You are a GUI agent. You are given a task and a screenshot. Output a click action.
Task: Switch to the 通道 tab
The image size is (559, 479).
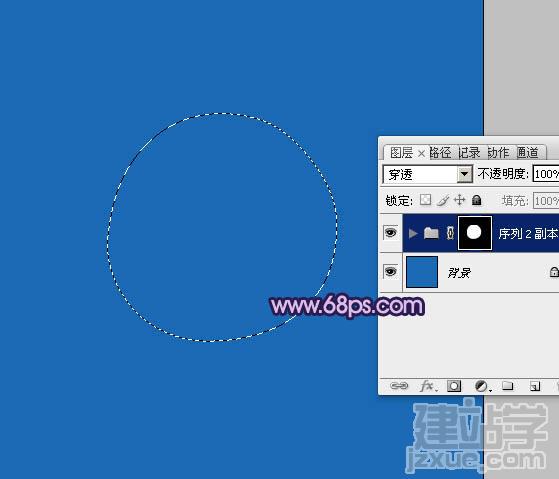(x=528, y=153)
